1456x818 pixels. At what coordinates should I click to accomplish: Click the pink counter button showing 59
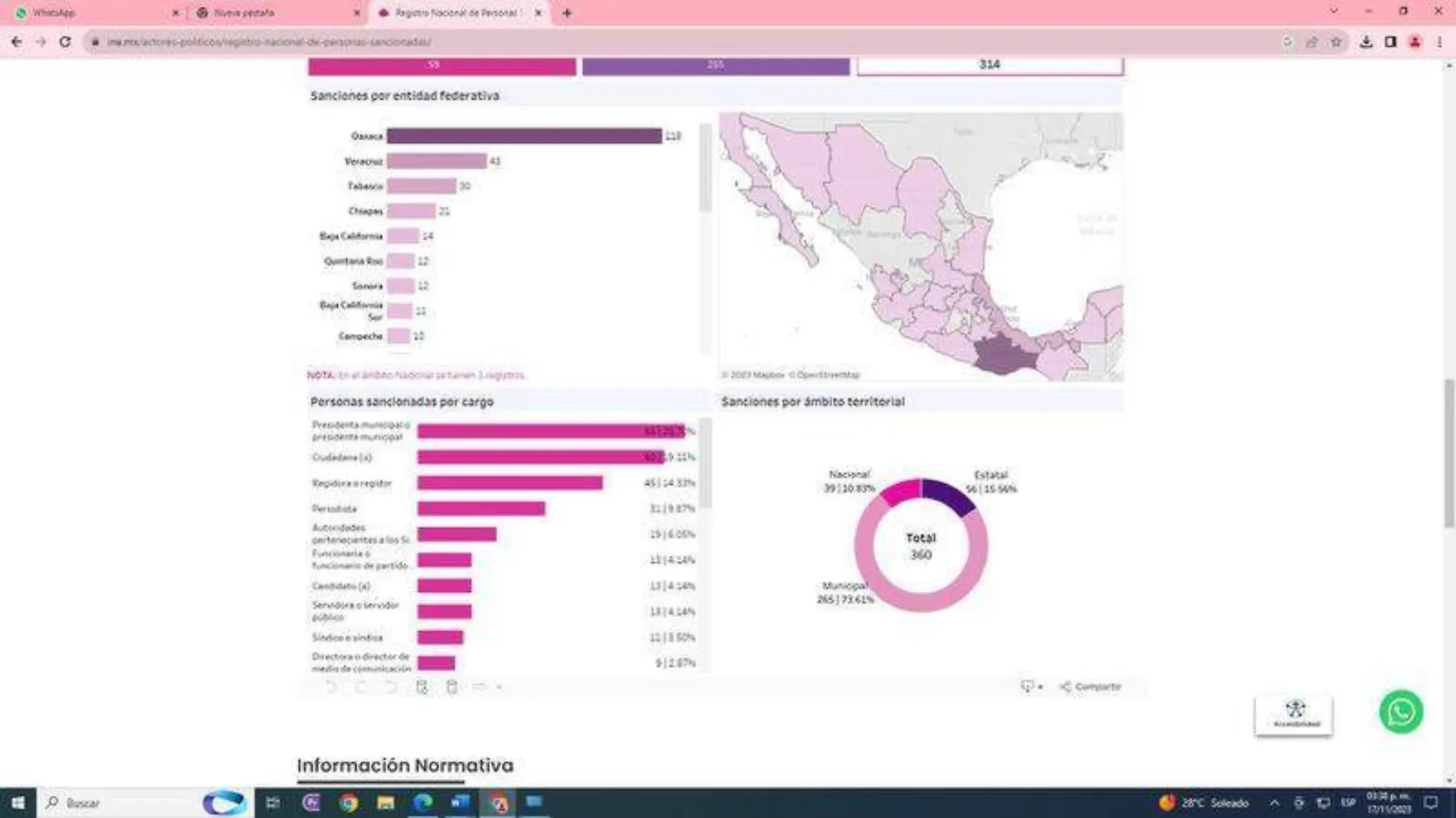[442, 66]
